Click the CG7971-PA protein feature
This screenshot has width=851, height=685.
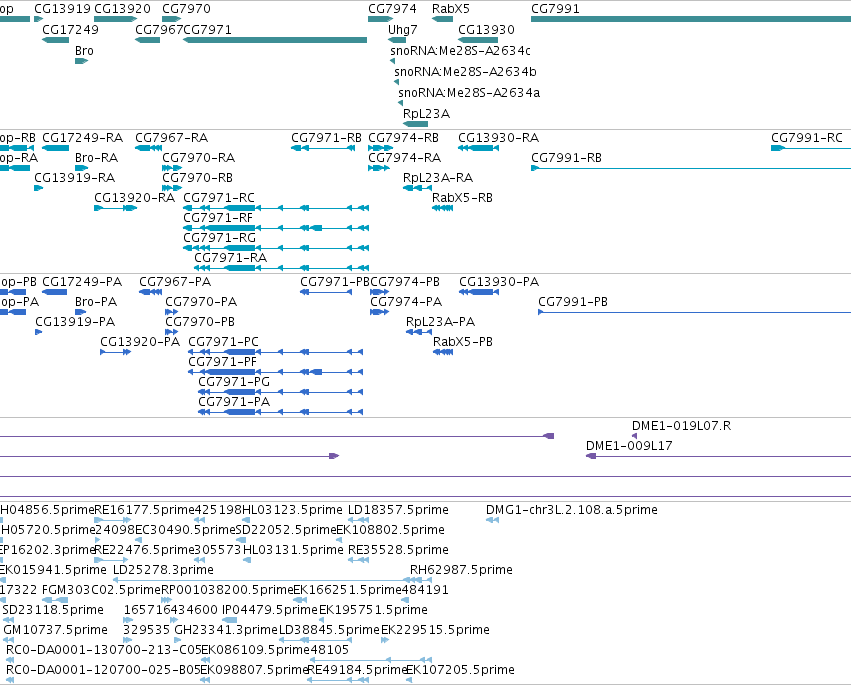281,412
